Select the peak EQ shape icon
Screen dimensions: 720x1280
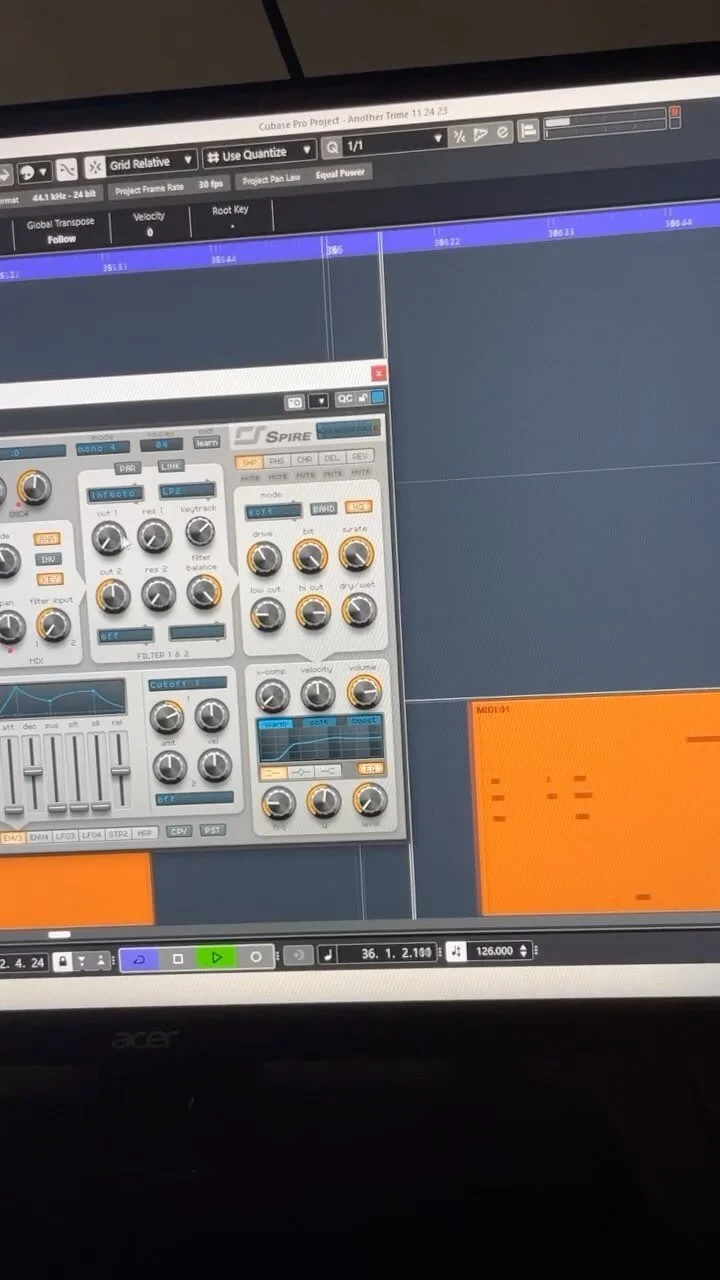point(300,771)
